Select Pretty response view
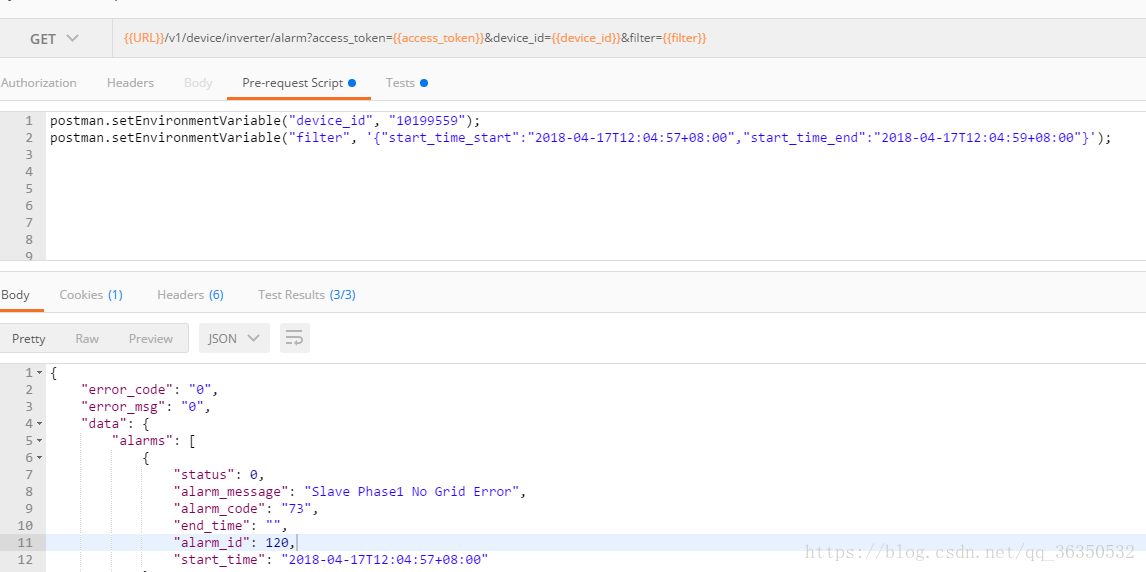 [x=29, y=338]
